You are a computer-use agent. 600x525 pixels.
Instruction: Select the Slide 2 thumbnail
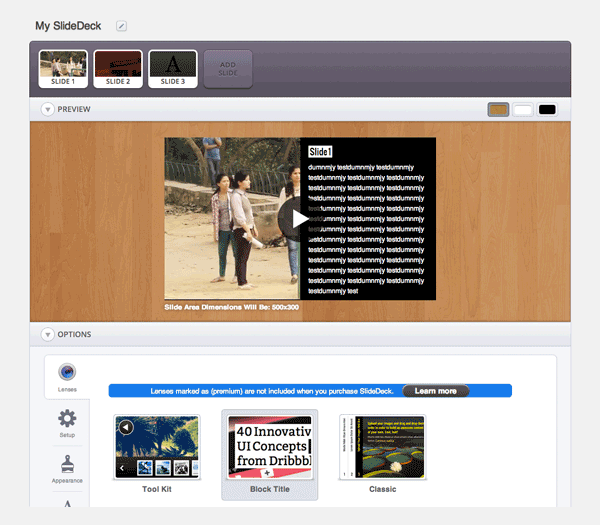[118, 69]
